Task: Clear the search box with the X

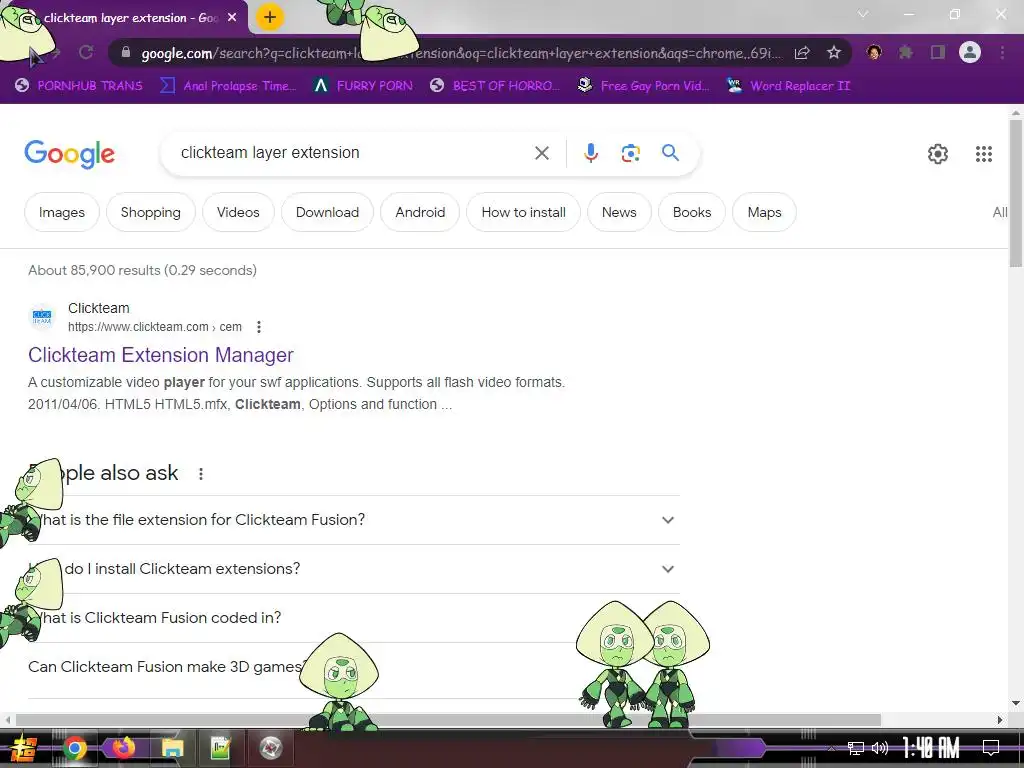Action: pos(541,153)
